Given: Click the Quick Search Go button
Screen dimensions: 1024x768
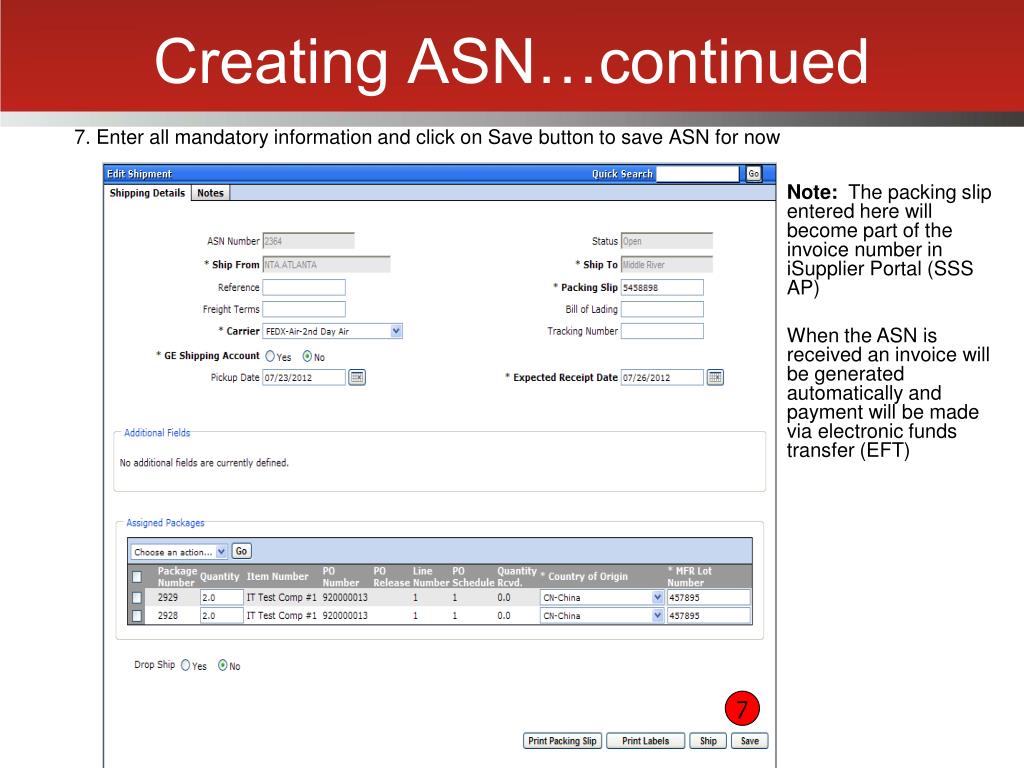Looking at the screenshot, I should [753, 174].
